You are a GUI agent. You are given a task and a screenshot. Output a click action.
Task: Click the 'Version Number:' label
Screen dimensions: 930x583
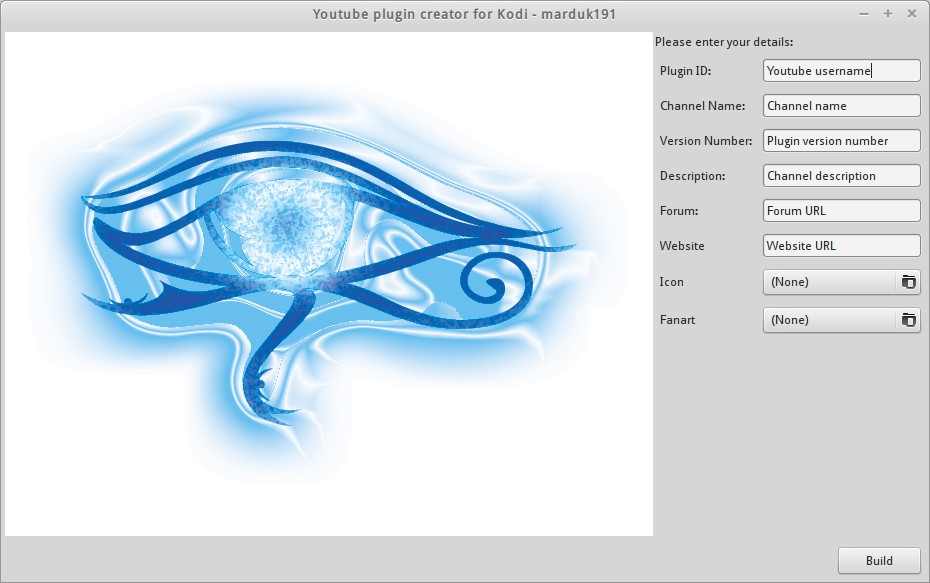706,141
